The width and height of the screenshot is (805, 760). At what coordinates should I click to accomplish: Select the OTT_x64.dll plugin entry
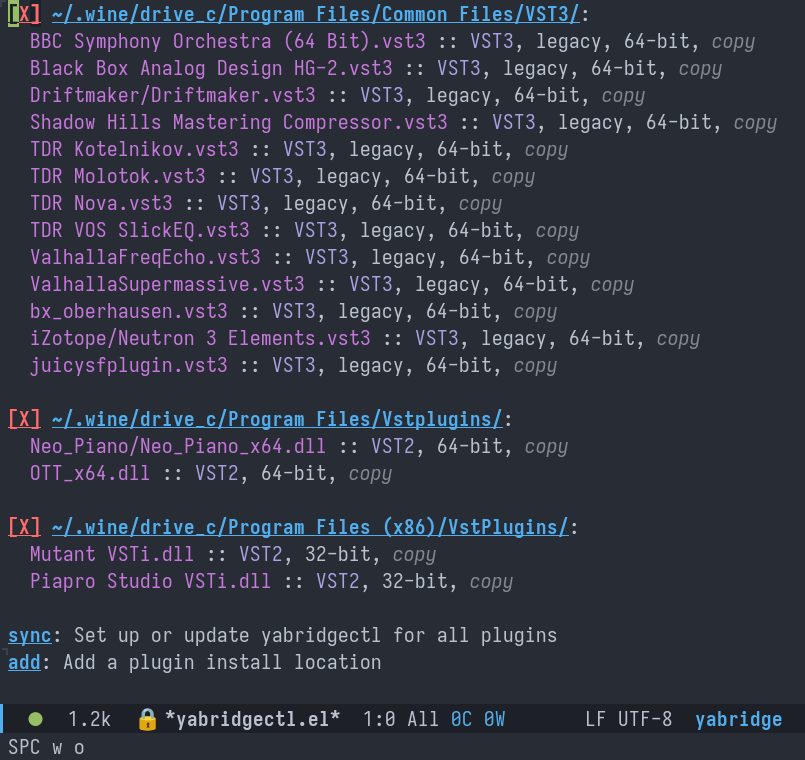[90, 473]
